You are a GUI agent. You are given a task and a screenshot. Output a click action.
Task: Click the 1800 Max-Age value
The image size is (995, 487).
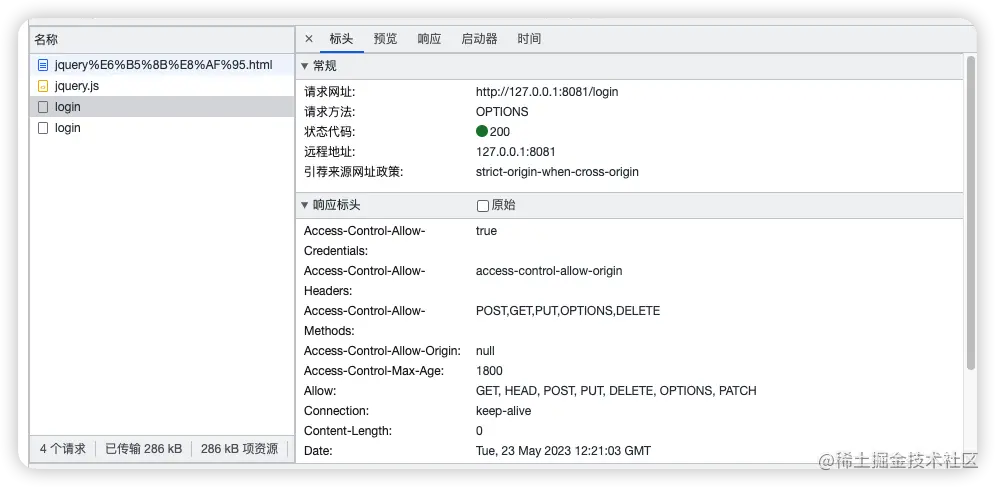pos(489,371)
